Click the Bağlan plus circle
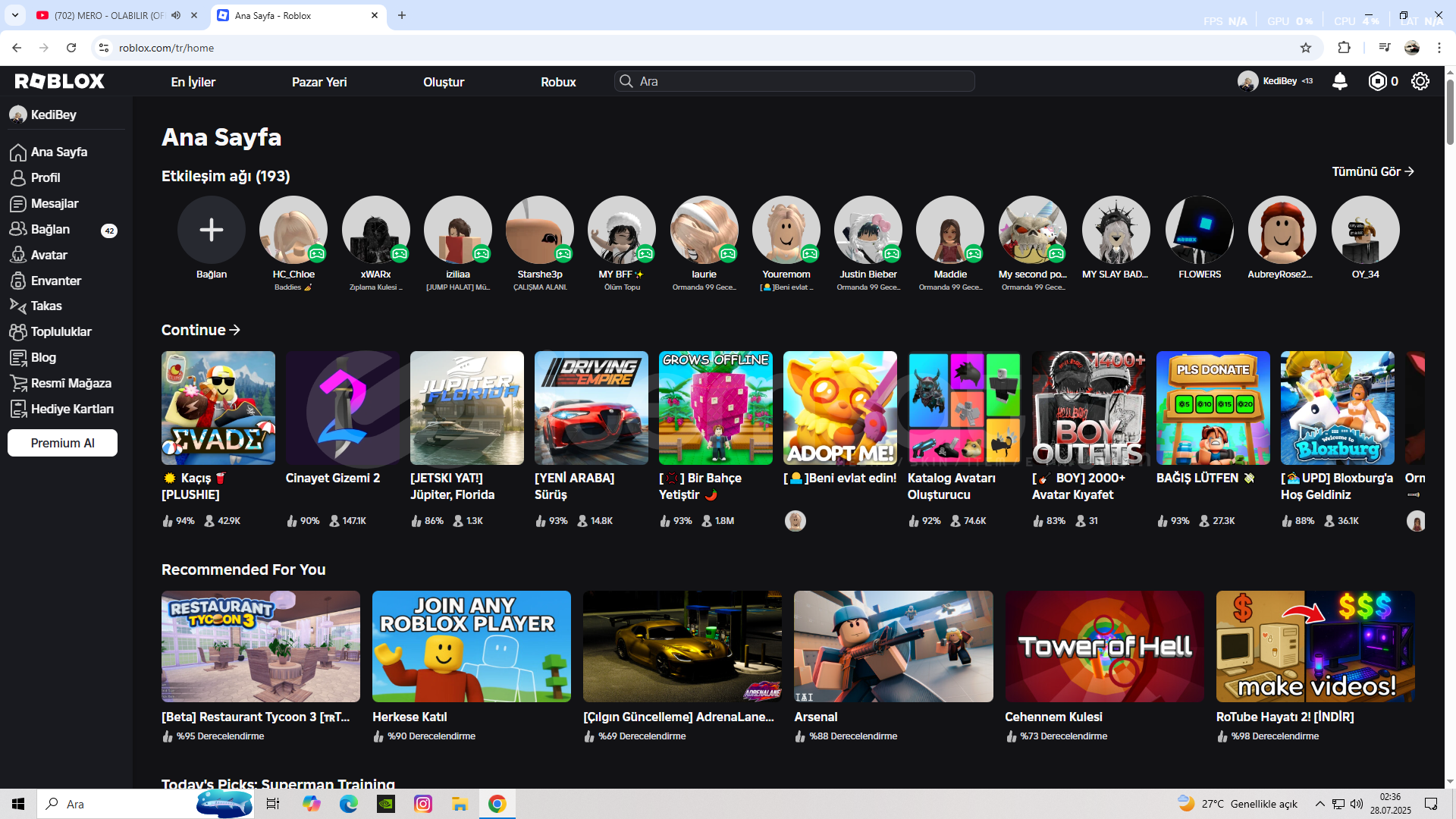Screen dimensions: 1456x819 (x=211, y=230)
